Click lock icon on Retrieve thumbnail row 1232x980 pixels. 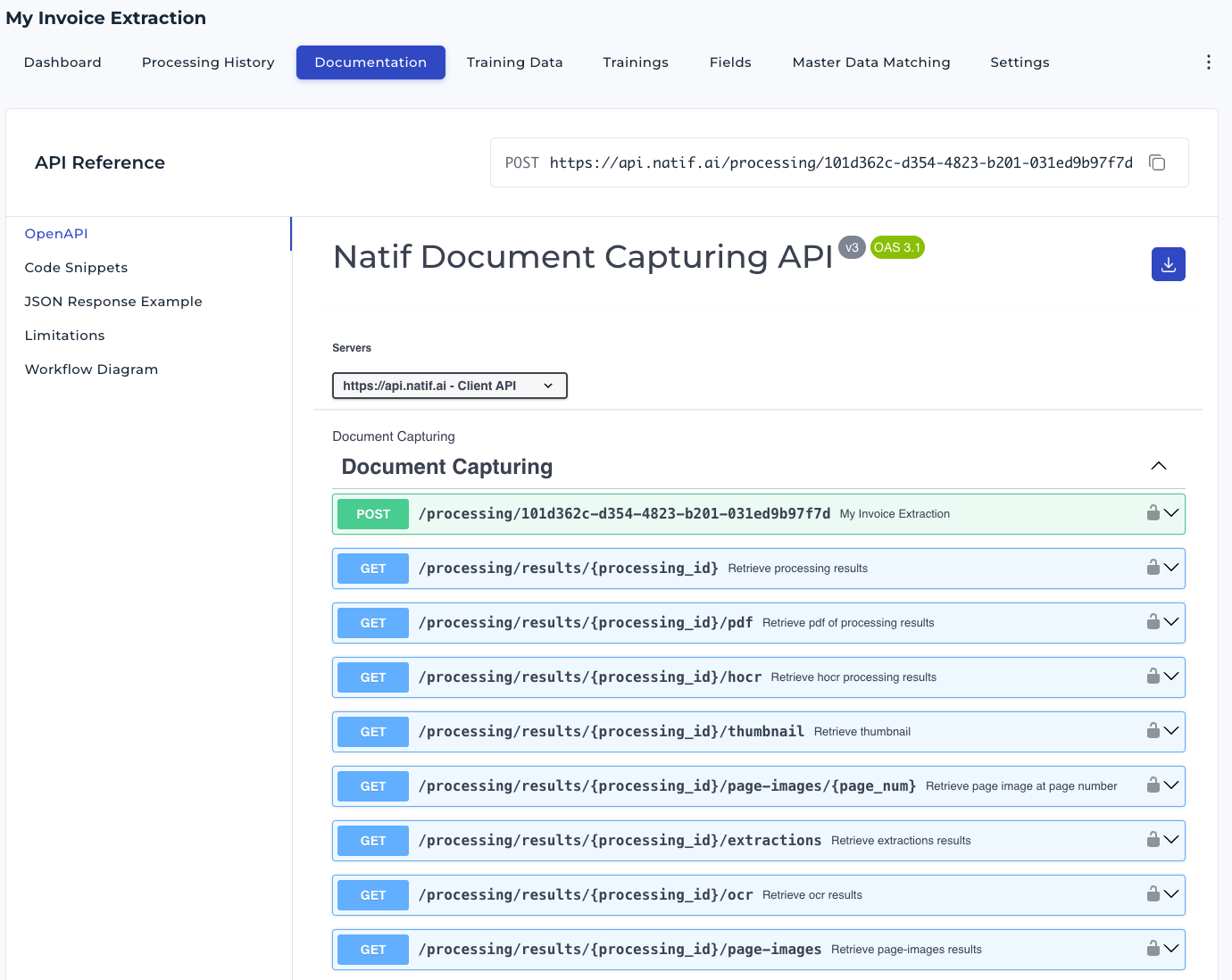tap(1153, 730)
